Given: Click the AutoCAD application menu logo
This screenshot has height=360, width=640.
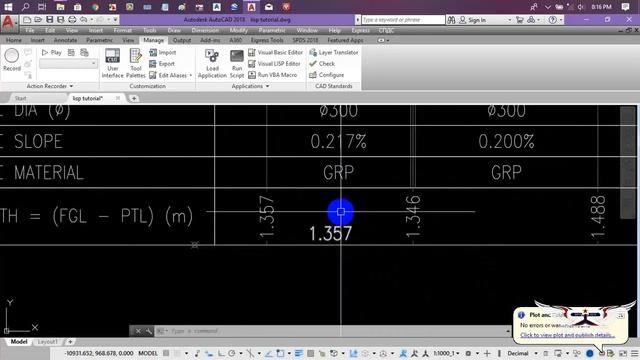Looking at the screenshot, I should click(x=8, y=22).
